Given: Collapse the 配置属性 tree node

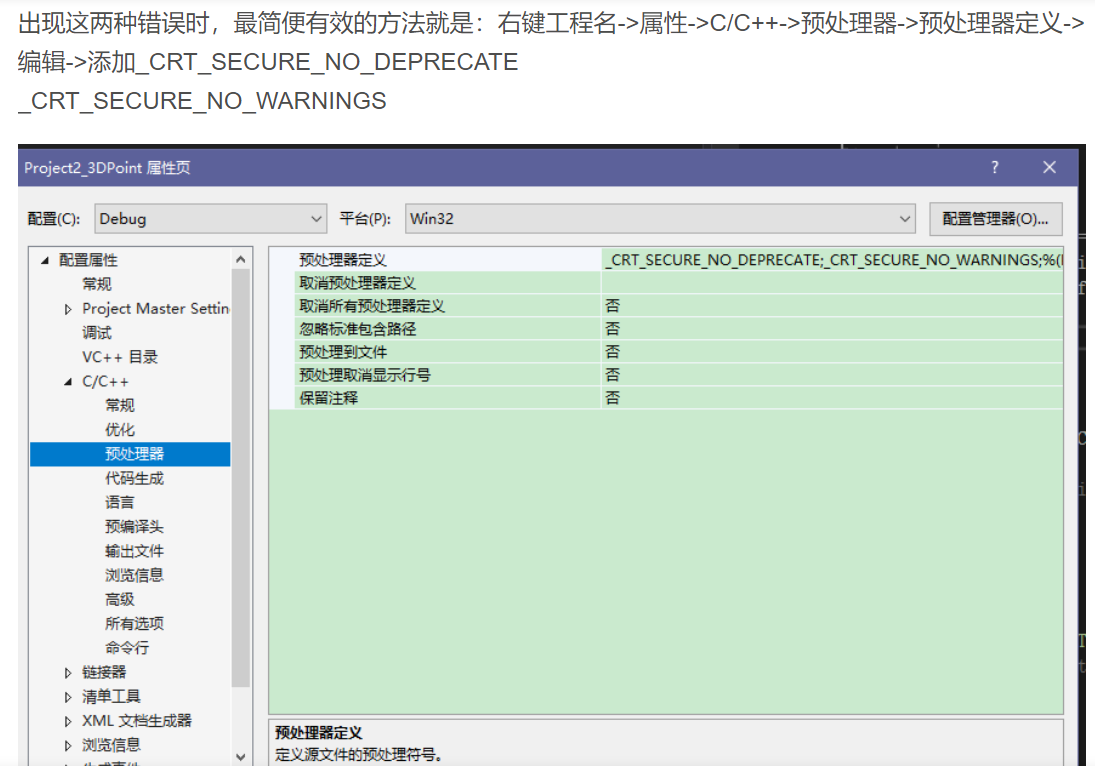Looking at the screenshot, I should click(x=42, y=259).
